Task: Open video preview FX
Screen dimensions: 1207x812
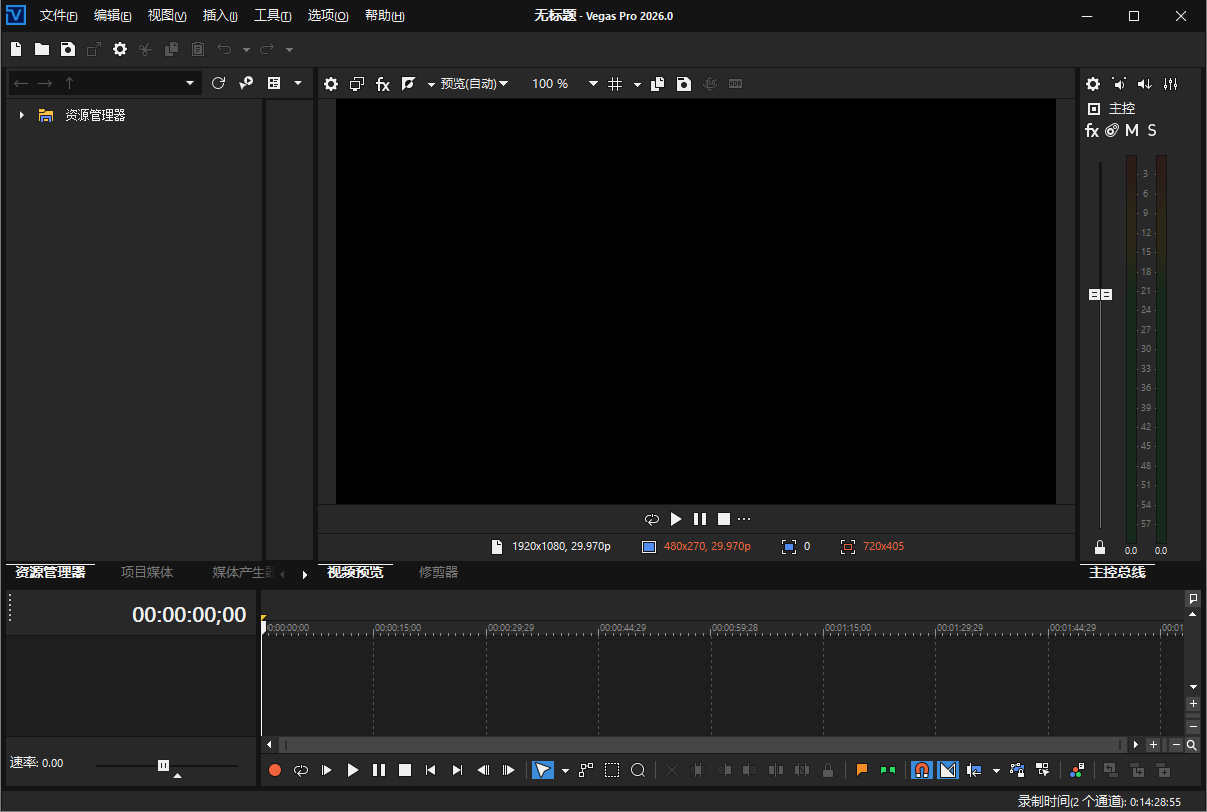Action: [x=383, y=84]
